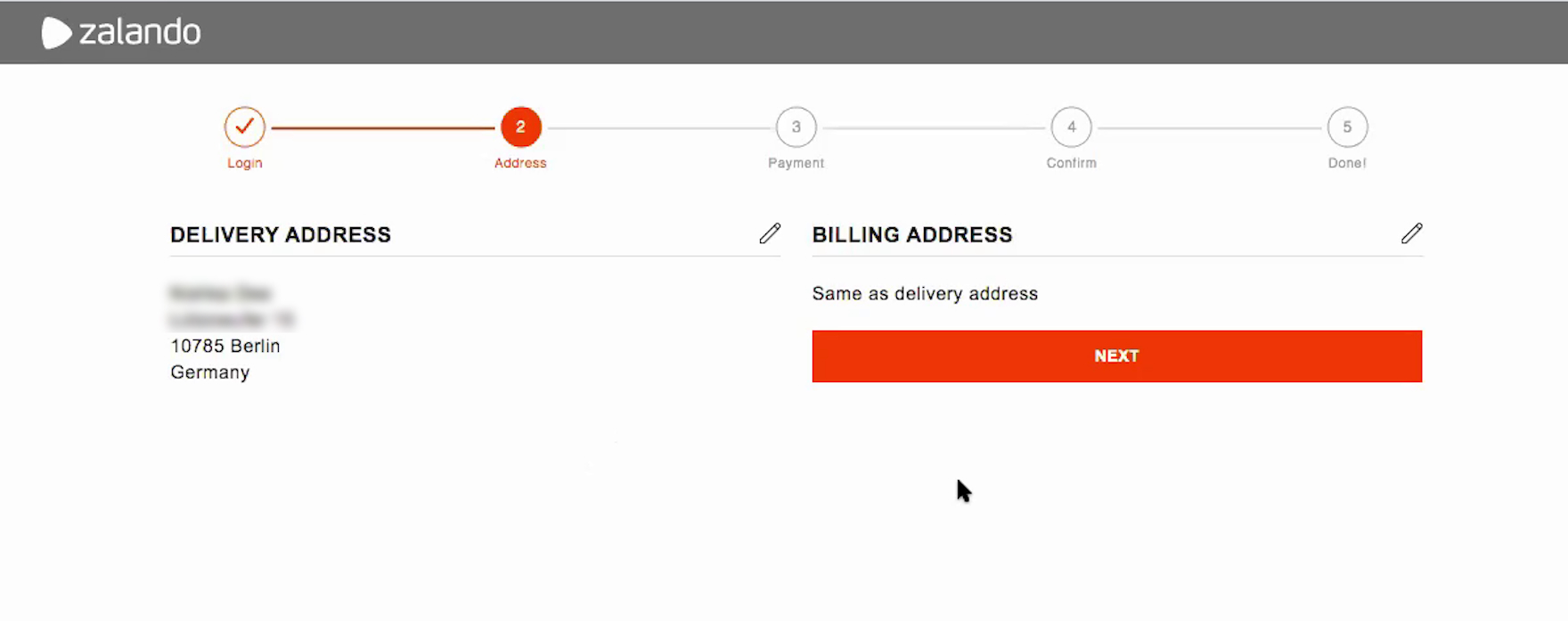Click the zalando wordmark in header
The width and height of the screenshot is (1568, 621).
[140, 33]
